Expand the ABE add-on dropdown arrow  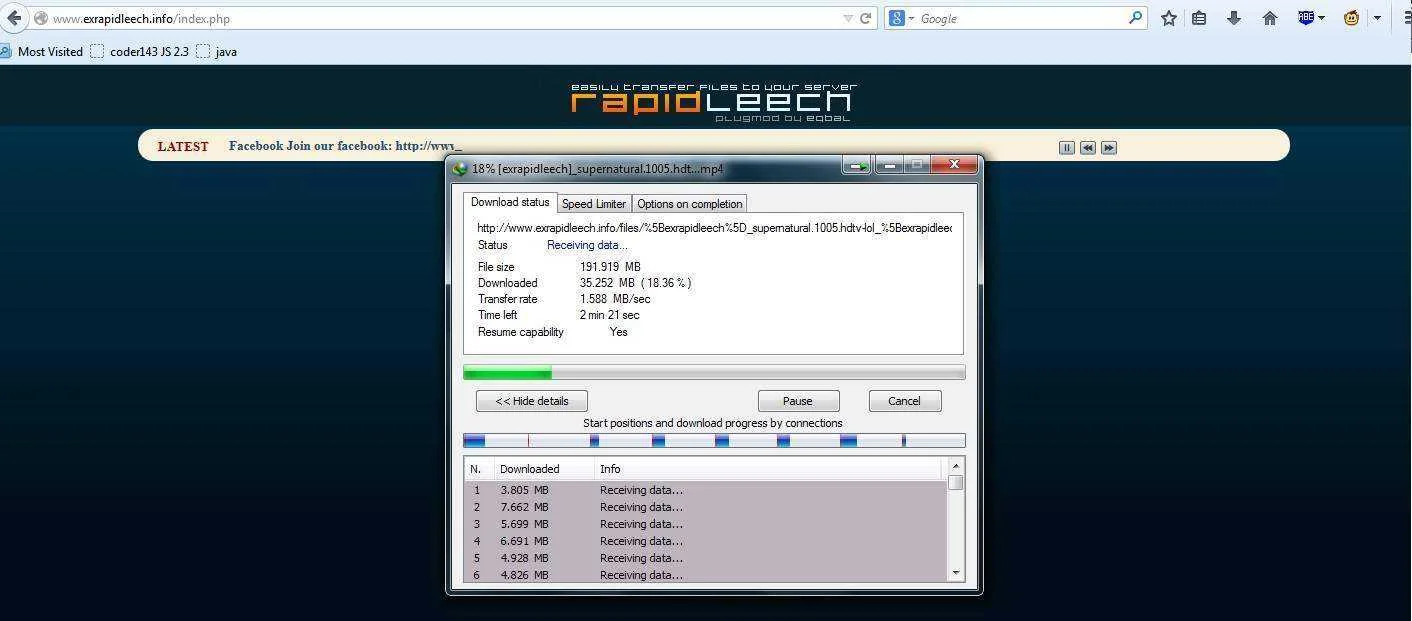pyautogui.click(x=1321, y=18)
